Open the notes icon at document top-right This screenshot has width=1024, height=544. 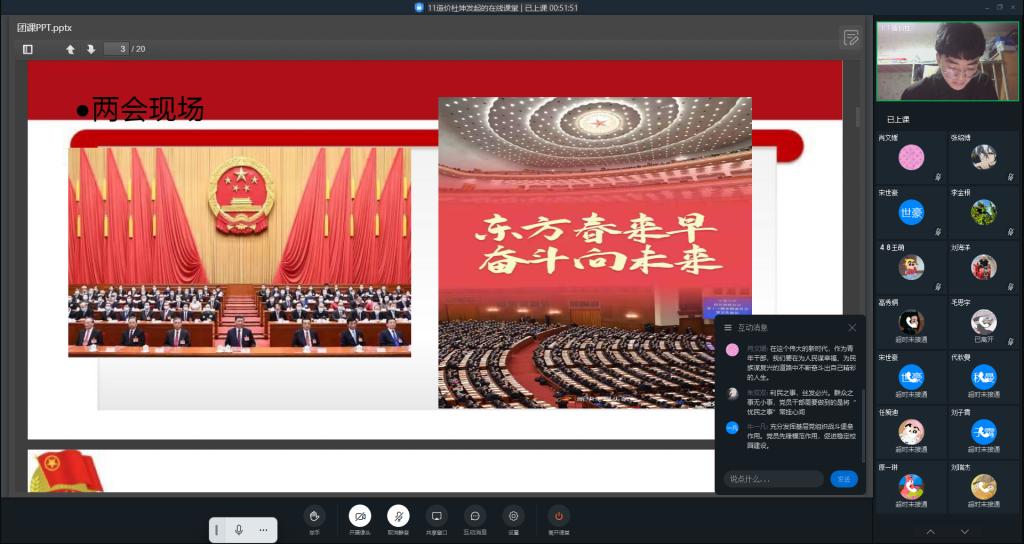[x=851, y=38]
